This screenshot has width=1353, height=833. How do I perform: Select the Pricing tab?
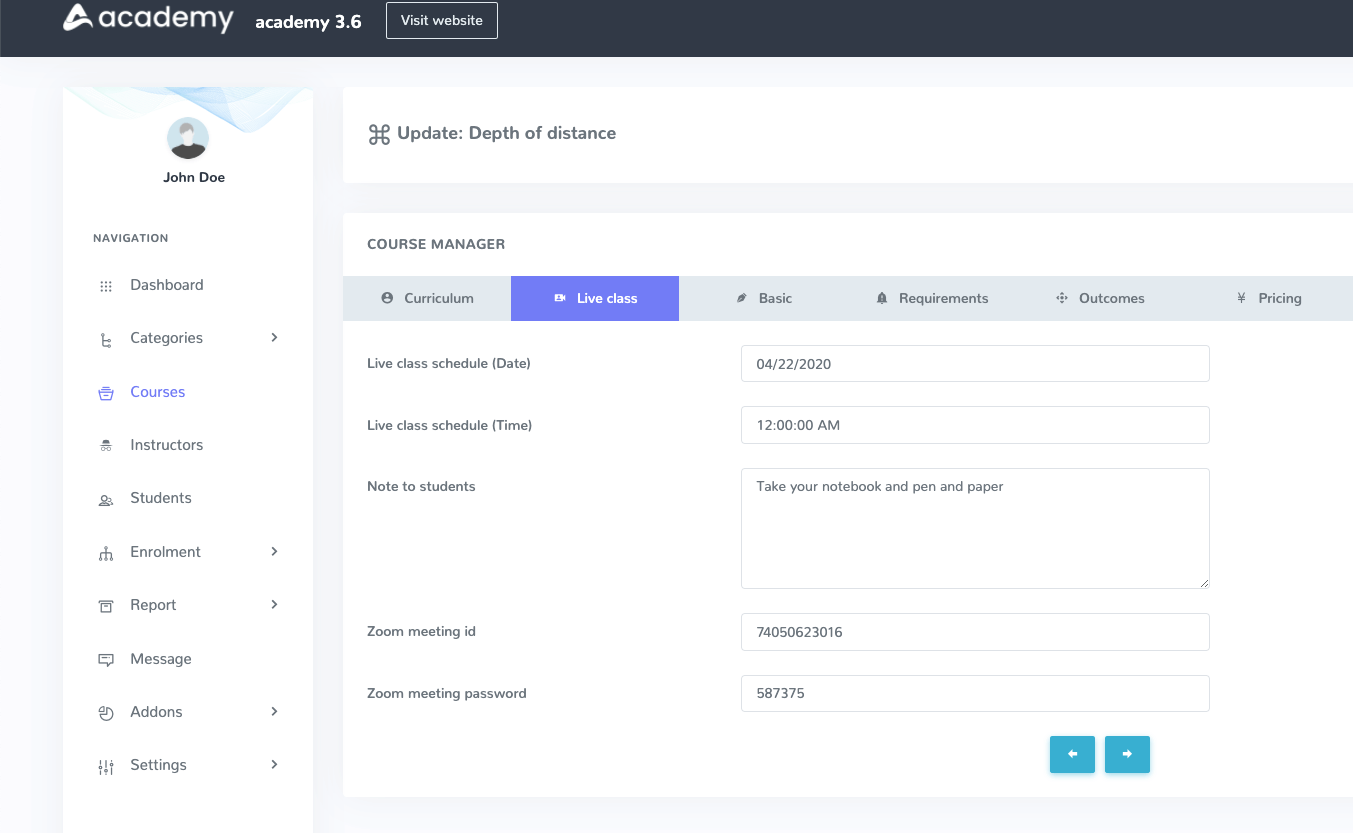[x=1268, y=298]
